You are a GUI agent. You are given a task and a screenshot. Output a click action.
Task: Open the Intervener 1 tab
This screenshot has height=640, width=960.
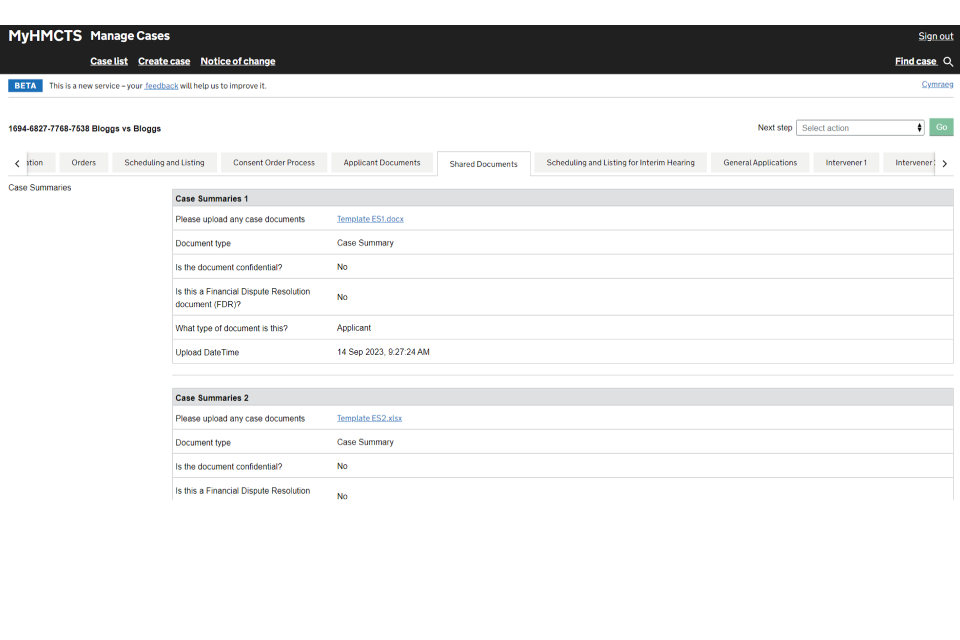846,163
